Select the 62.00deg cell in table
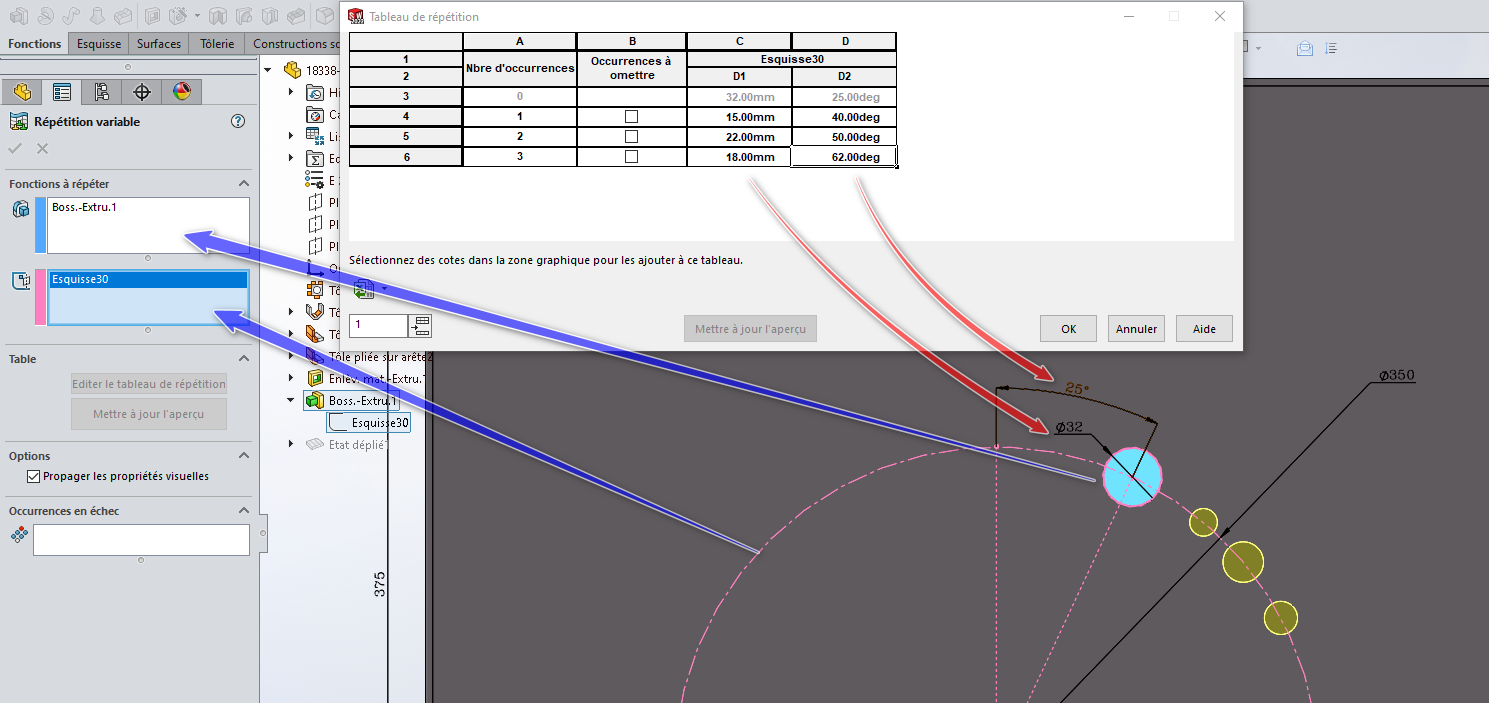The width and height of the screenshot is (1489, 703). click(844, 157)
